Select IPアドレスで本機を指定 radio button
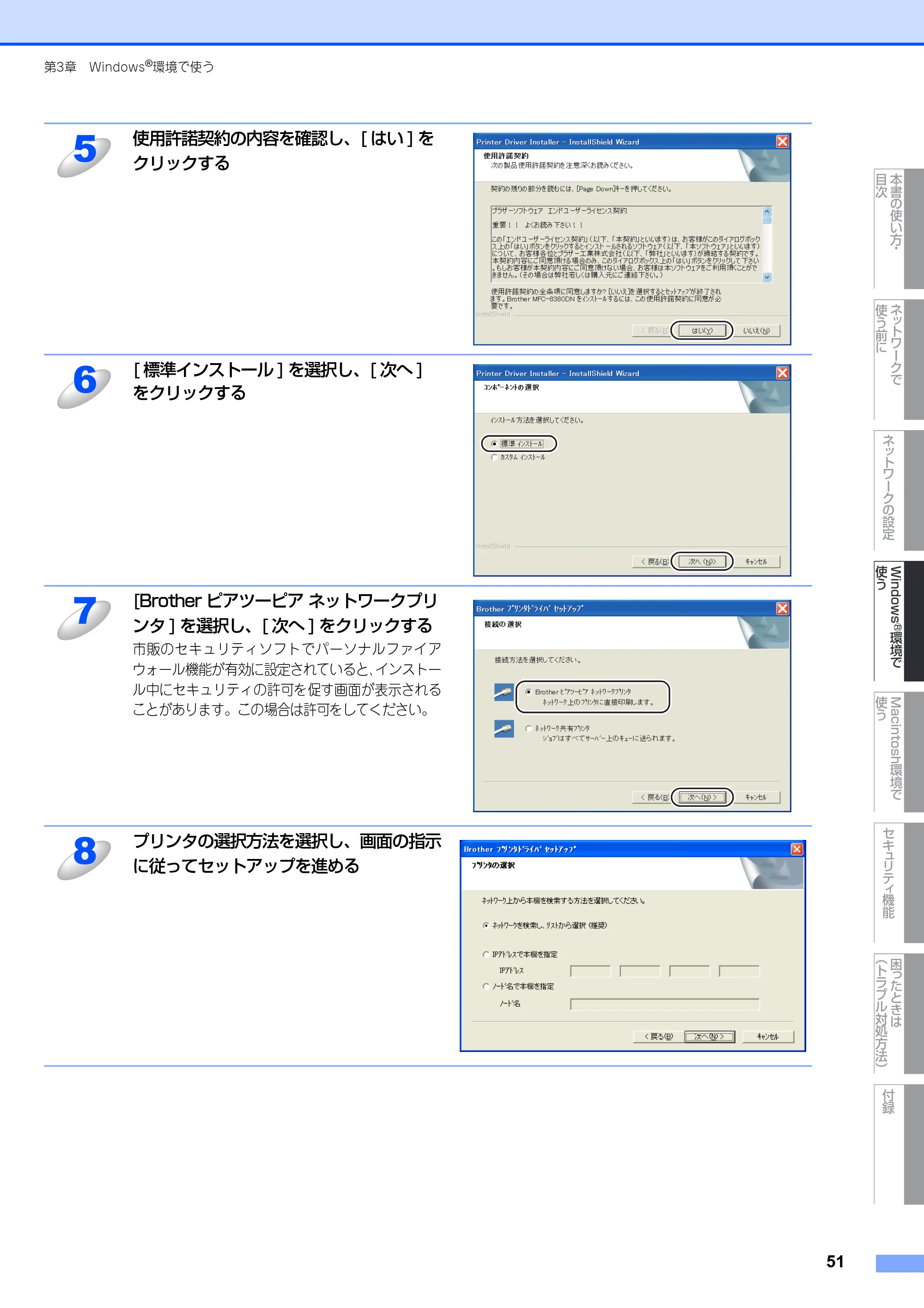This screenshot has width=924, height=1308. click(486, 954)
